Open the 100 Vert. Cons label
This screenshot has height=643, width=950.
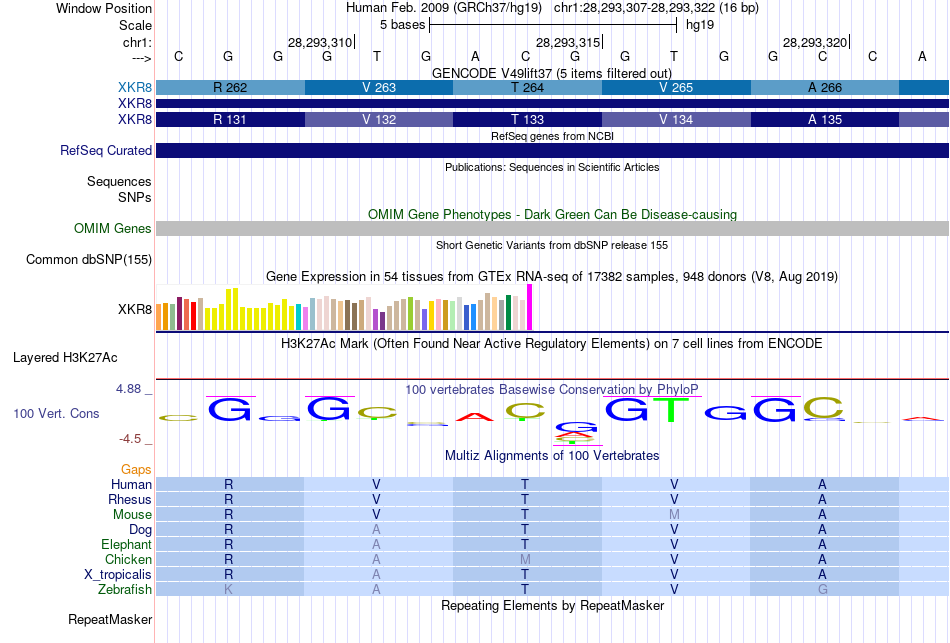(56, 413)
